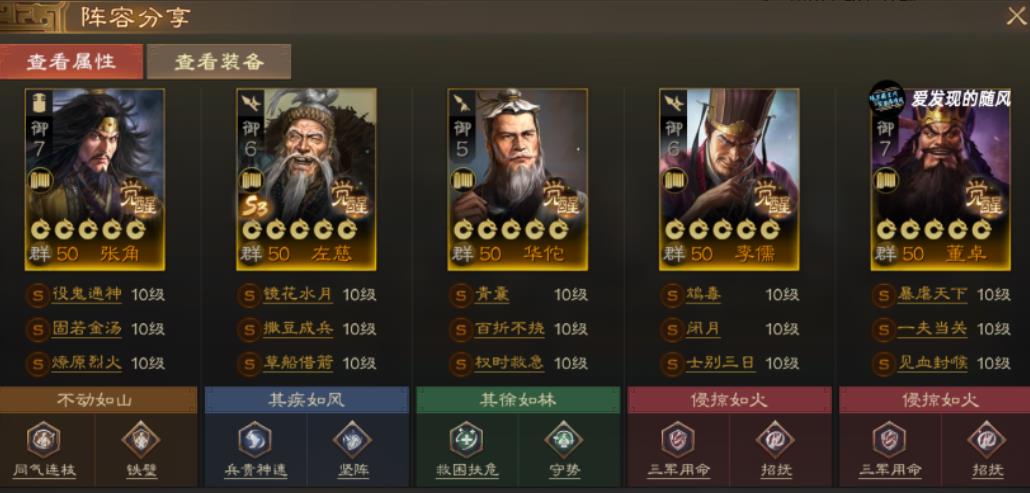
Task: Open the 役鬼通神 skill link
Action: pos(87,295)
